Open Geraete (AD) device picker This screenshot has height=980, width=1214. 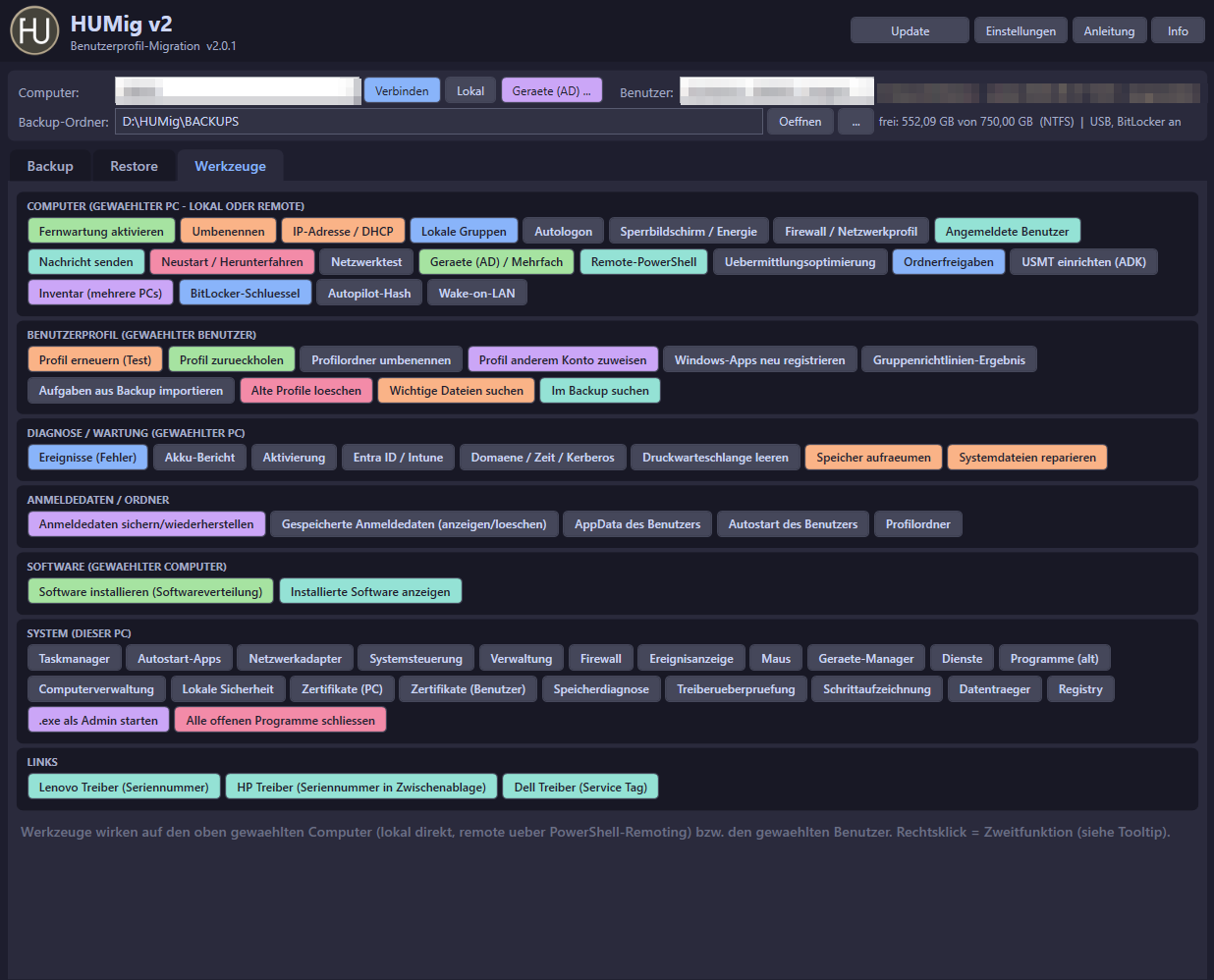tap(551, 91)
